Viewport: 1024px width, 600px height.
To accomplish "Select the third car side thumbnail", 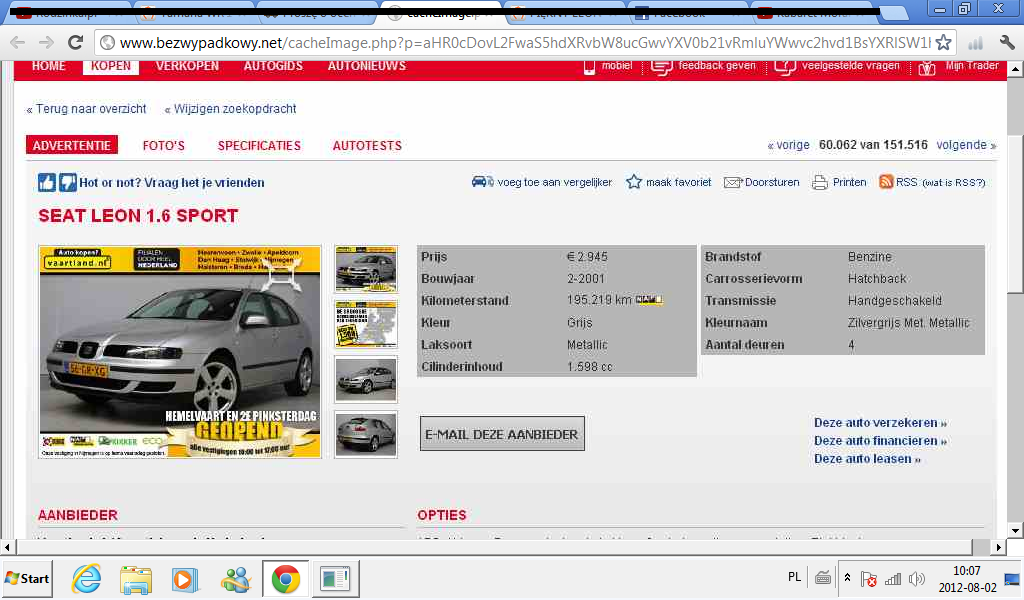I will (x=366, y=379).
